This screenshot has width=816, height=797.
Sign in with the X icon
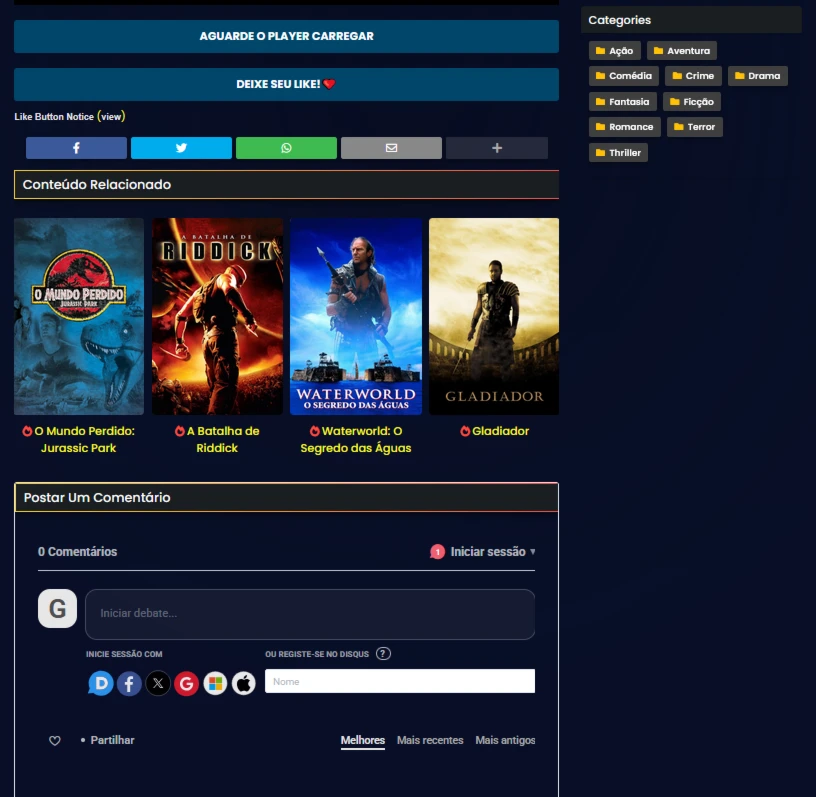(x=158, y=683)
